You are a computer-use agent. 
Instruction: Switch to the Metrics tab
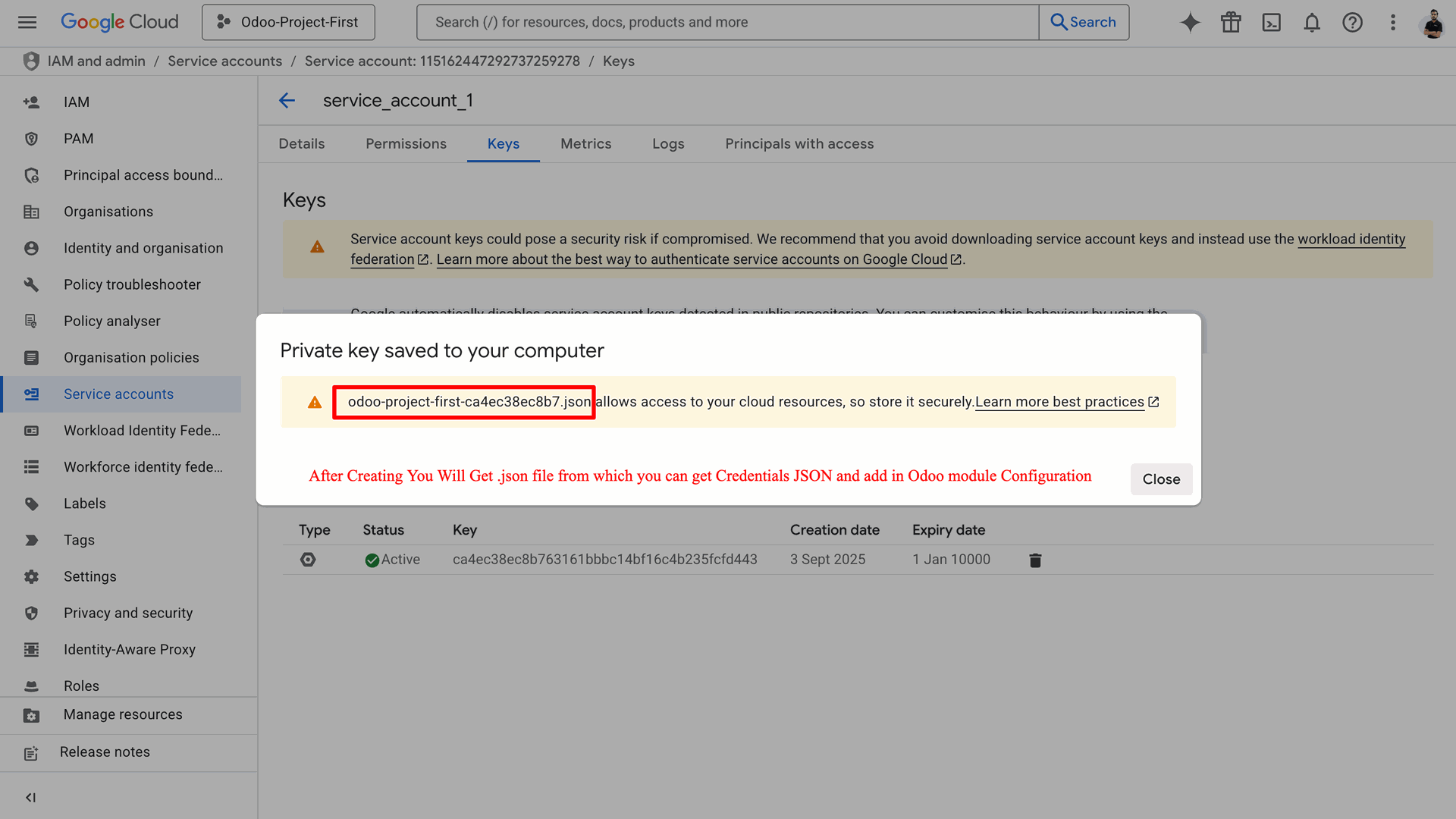point(585,143)
